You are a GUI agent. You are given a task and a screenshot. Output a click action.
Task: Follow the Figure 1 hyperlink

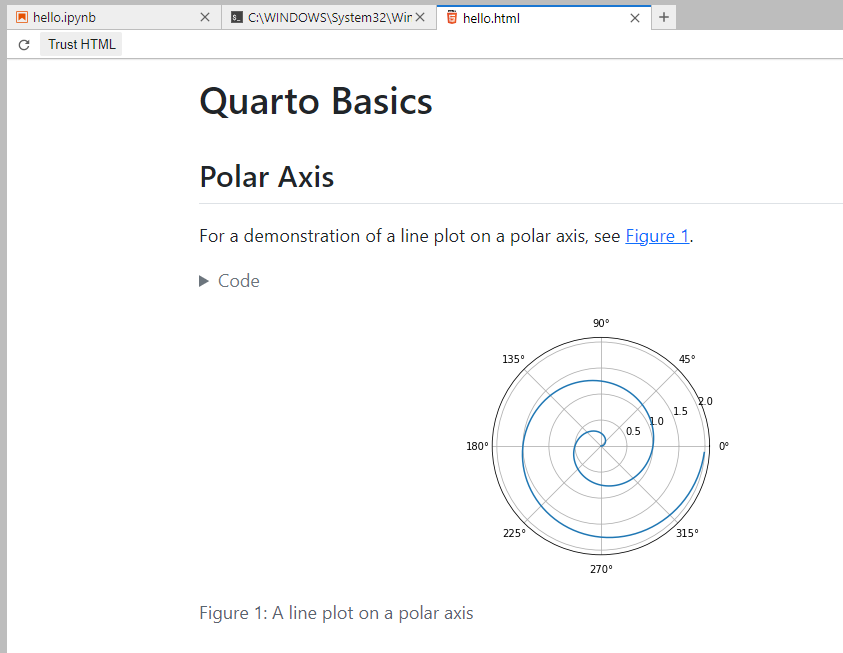tap(656, 236)
